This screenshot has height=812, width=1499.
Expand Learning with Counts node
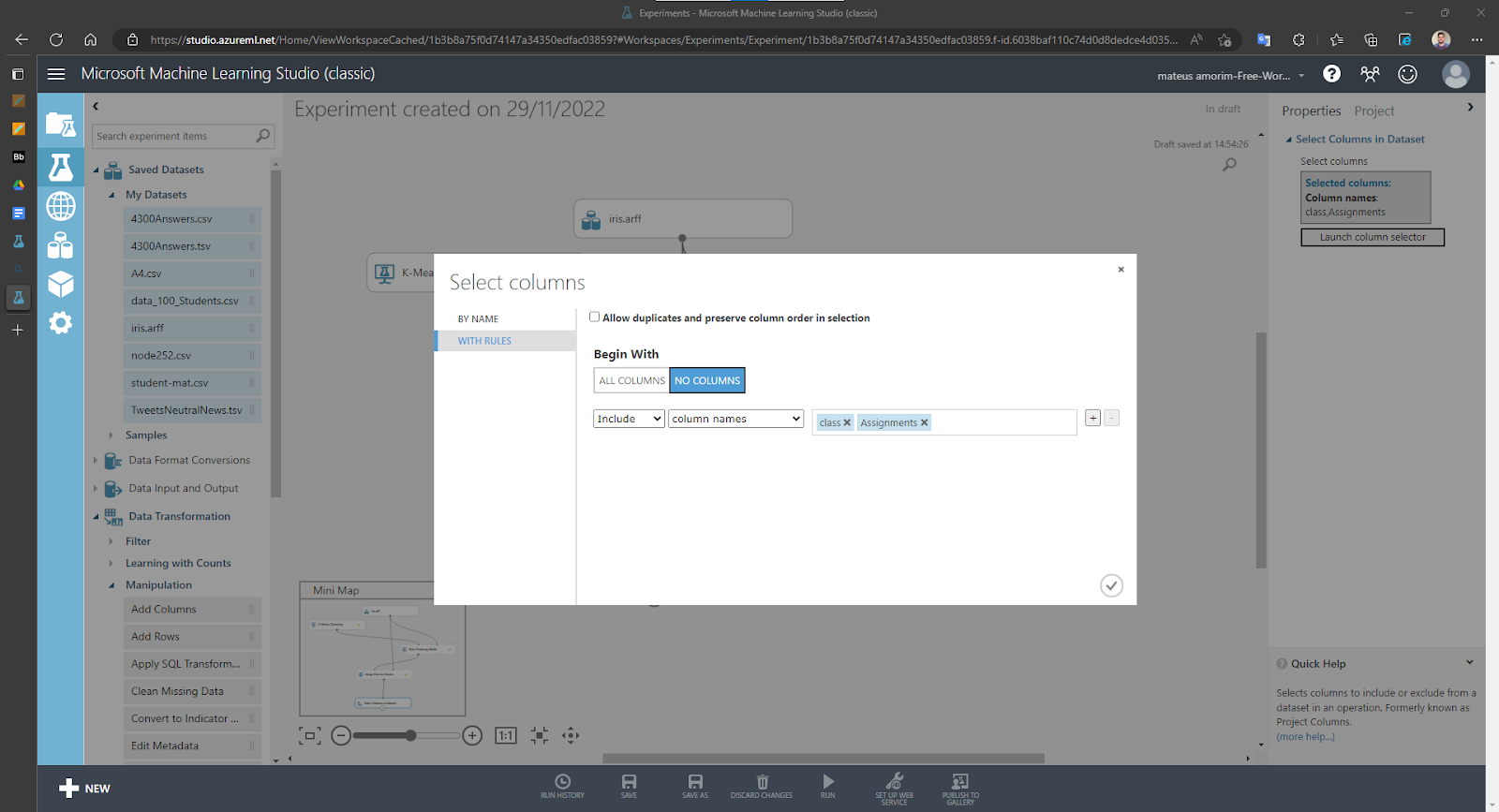pyautogui.click(x=111, y=564)
